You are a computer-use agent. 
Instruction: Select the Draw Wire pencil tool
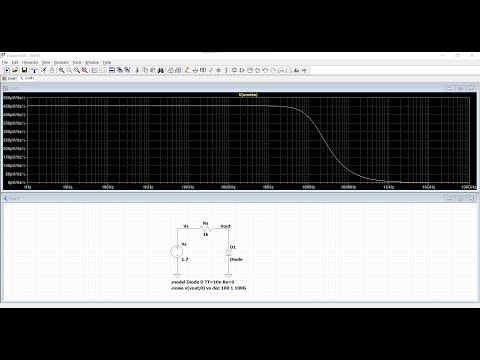187,70
